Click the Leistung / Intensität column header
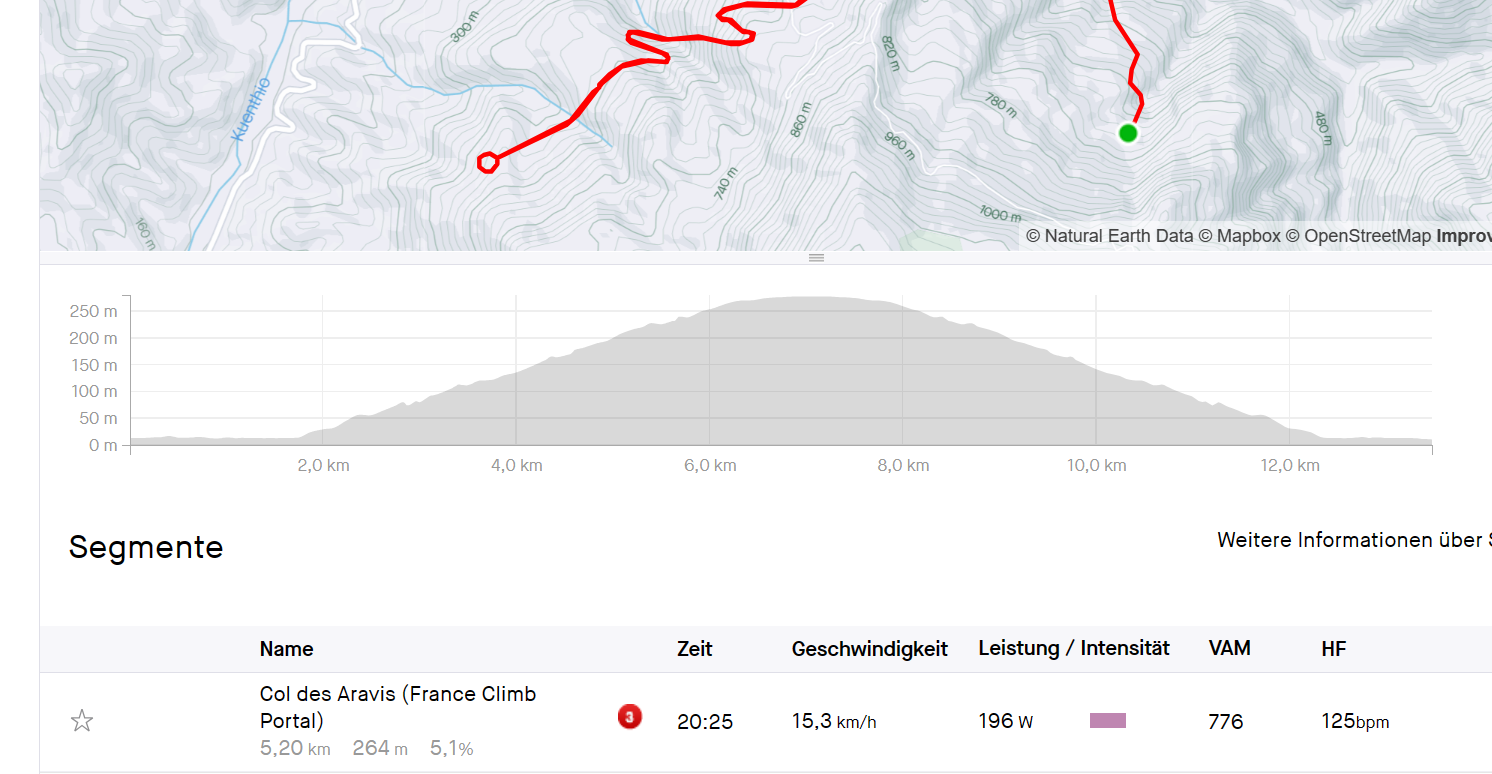This screenshot has height=774, width=1492. click(x=1073, y=649)
